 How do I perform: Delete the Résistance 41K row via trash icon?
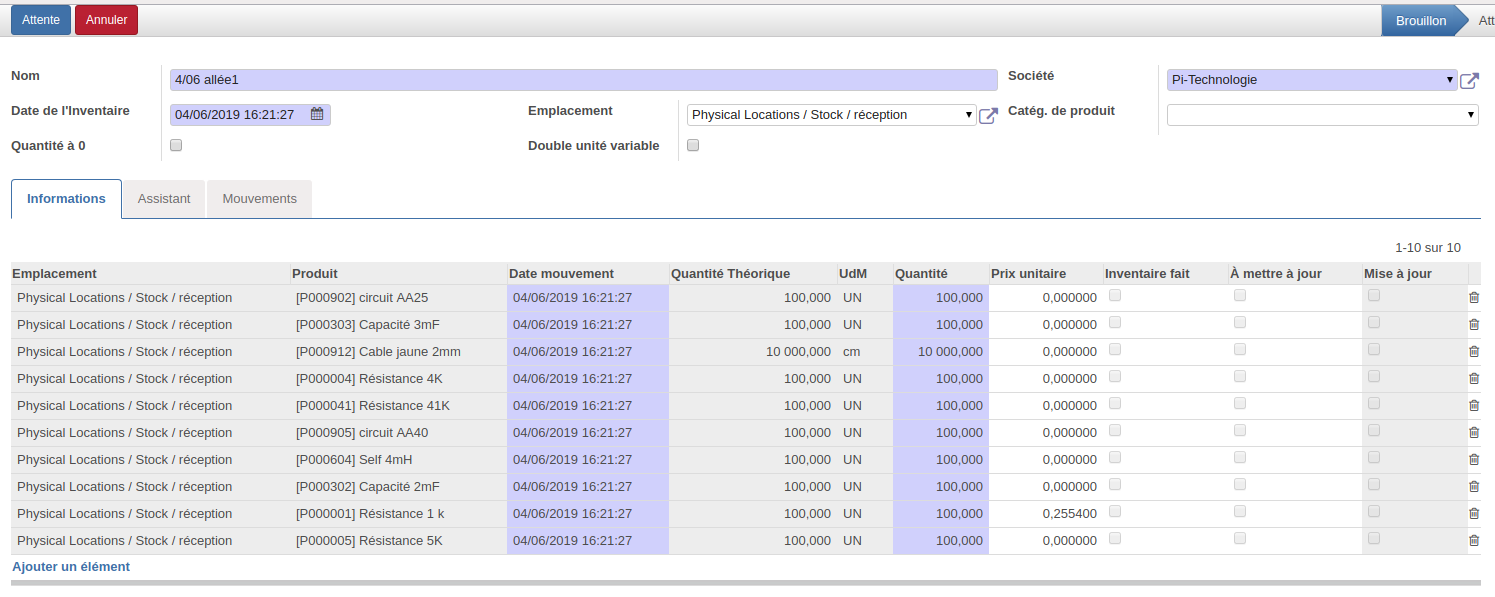(x=1474, y=405)
